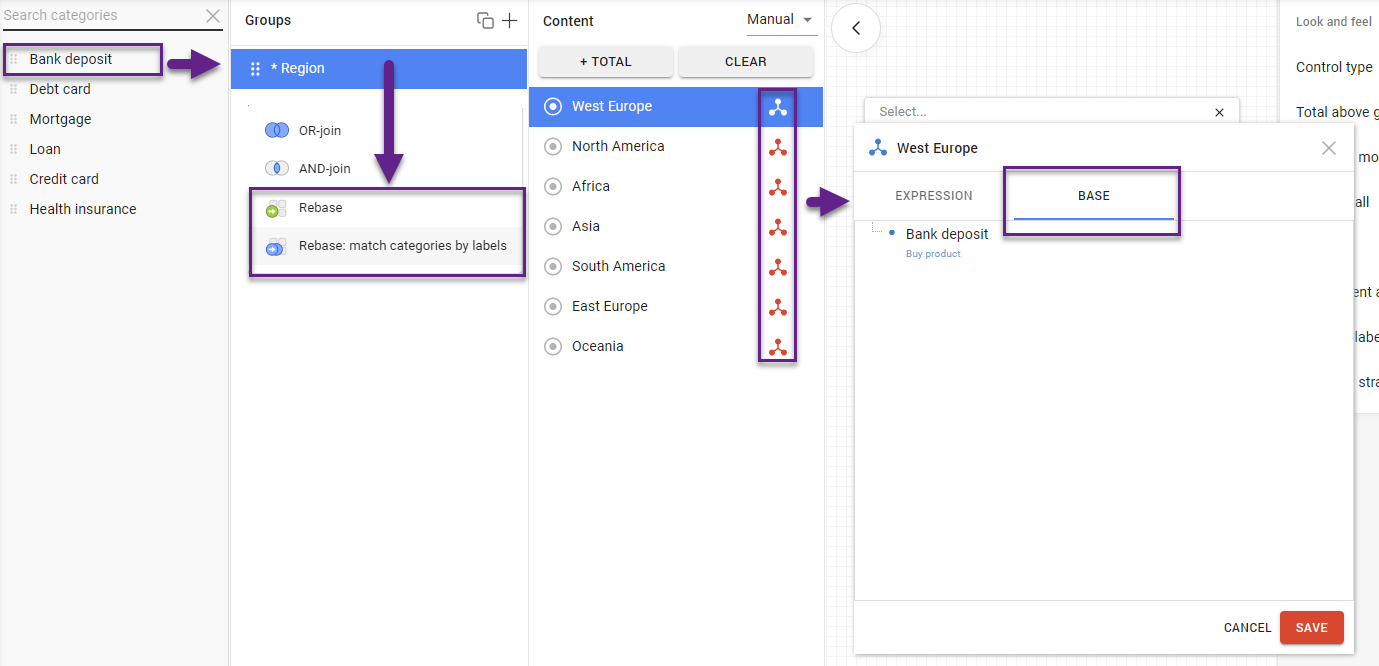Click the duplicate group icon in Groups header
1379x666 pixels.
[485, 21]
